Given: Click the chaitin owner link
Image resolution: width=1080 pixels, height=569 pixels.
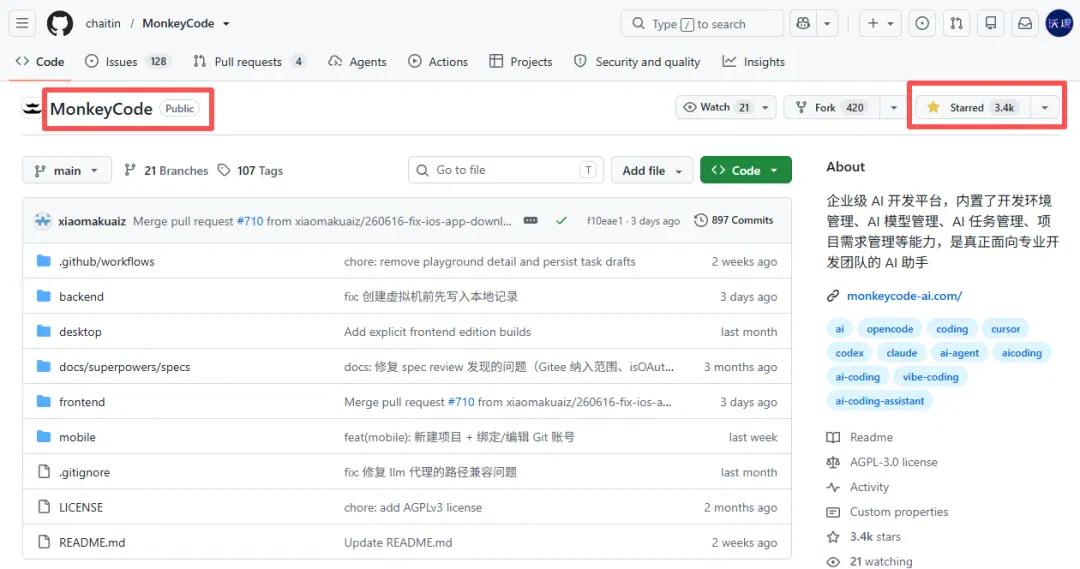Looking at the screenshot, I should click(x=103, y=23).
